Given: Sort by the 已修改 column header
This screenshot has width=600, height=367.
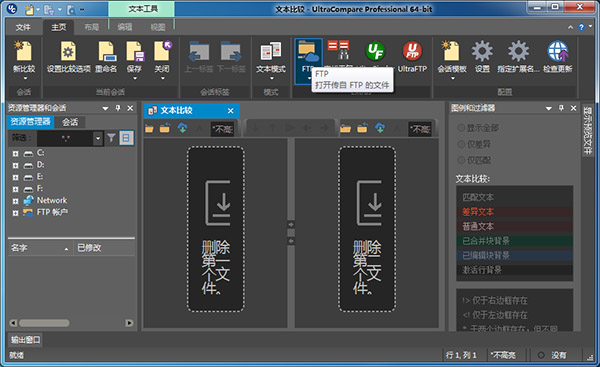Looking at the screenshot, I should coord(104,248).
